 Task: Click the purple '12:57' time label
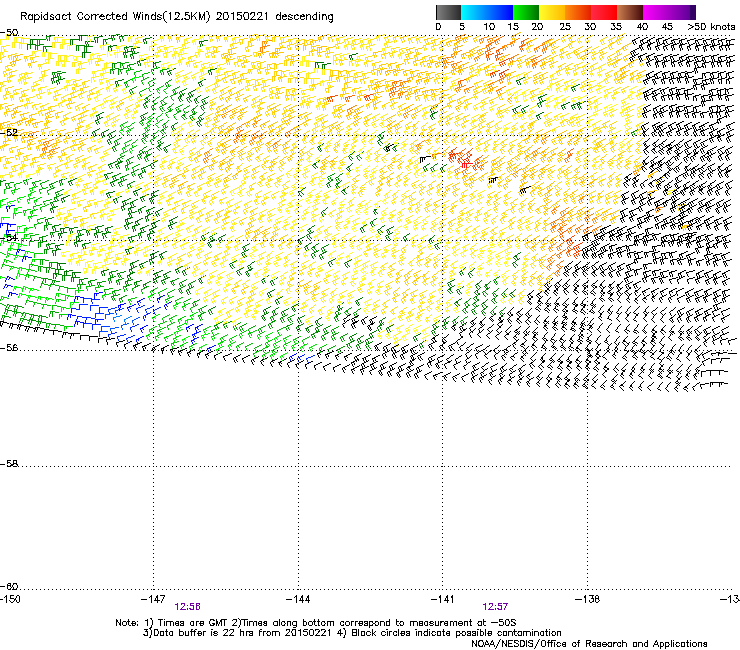click(x=495, y=607)
